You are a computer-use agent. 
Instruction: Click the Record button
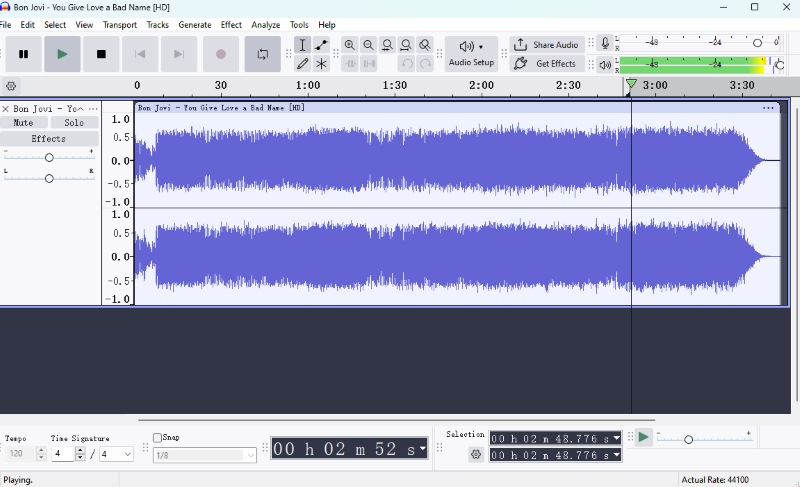(221, 54)
